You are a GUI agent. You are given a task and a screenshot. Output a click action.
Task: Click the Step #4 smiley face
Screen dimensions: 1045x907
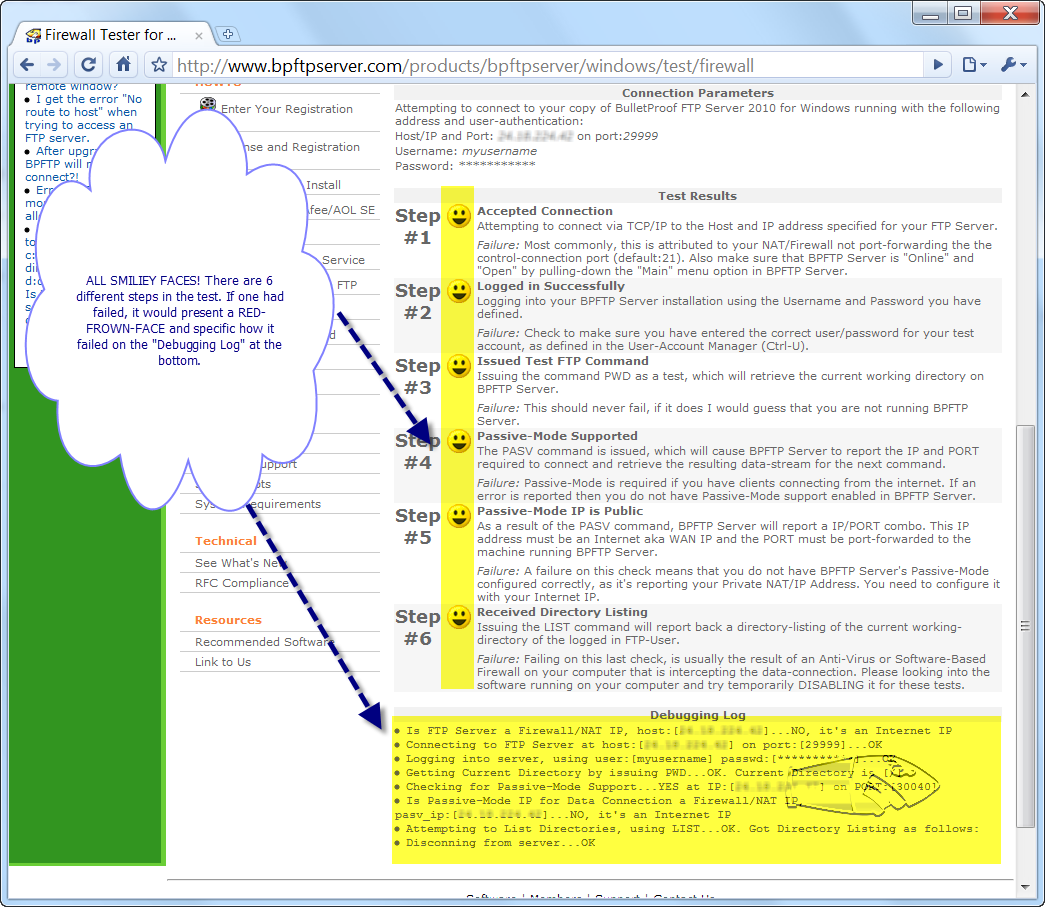[x=459, y=441]
